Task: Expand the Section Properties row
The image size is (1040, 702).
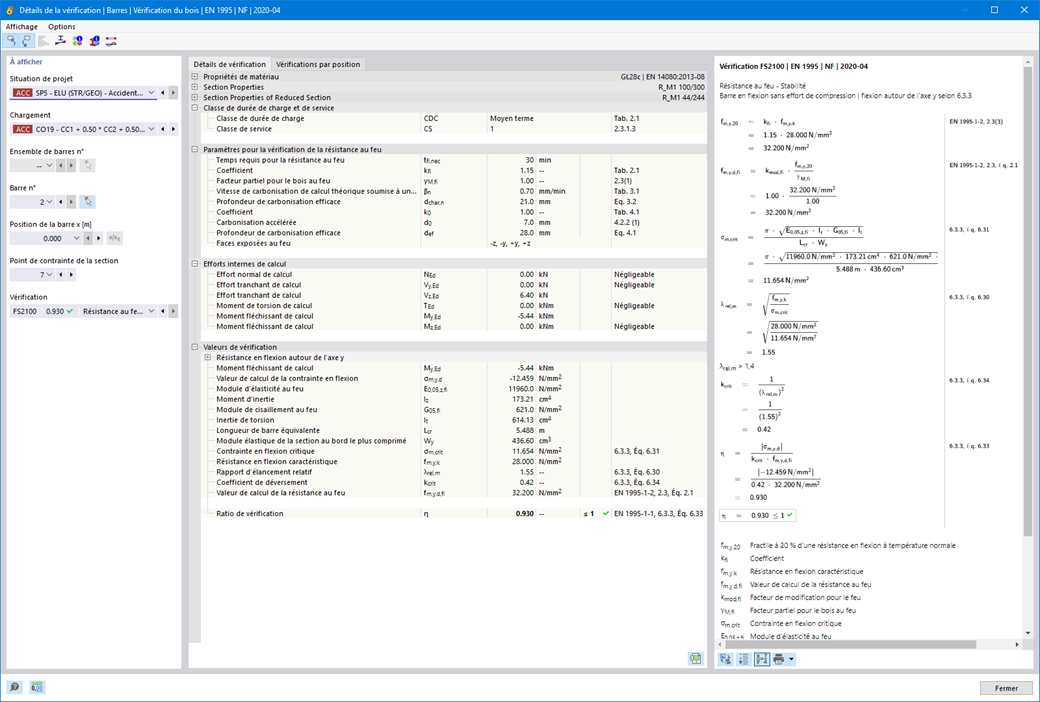Action: click(x=195, y=87)
